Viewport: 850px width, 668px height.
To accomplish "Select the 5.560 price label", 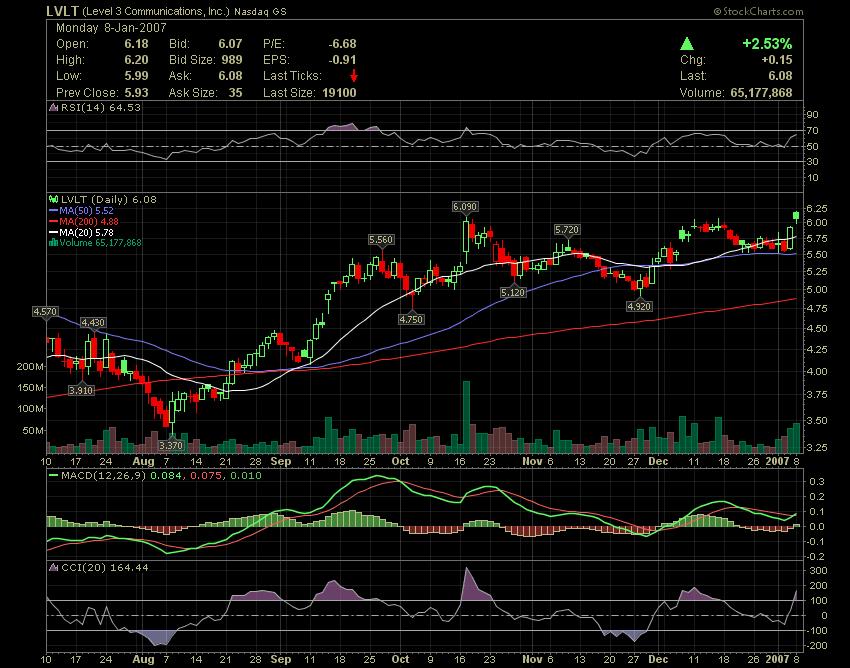I will pyautogui.click(x=381, y=240).
